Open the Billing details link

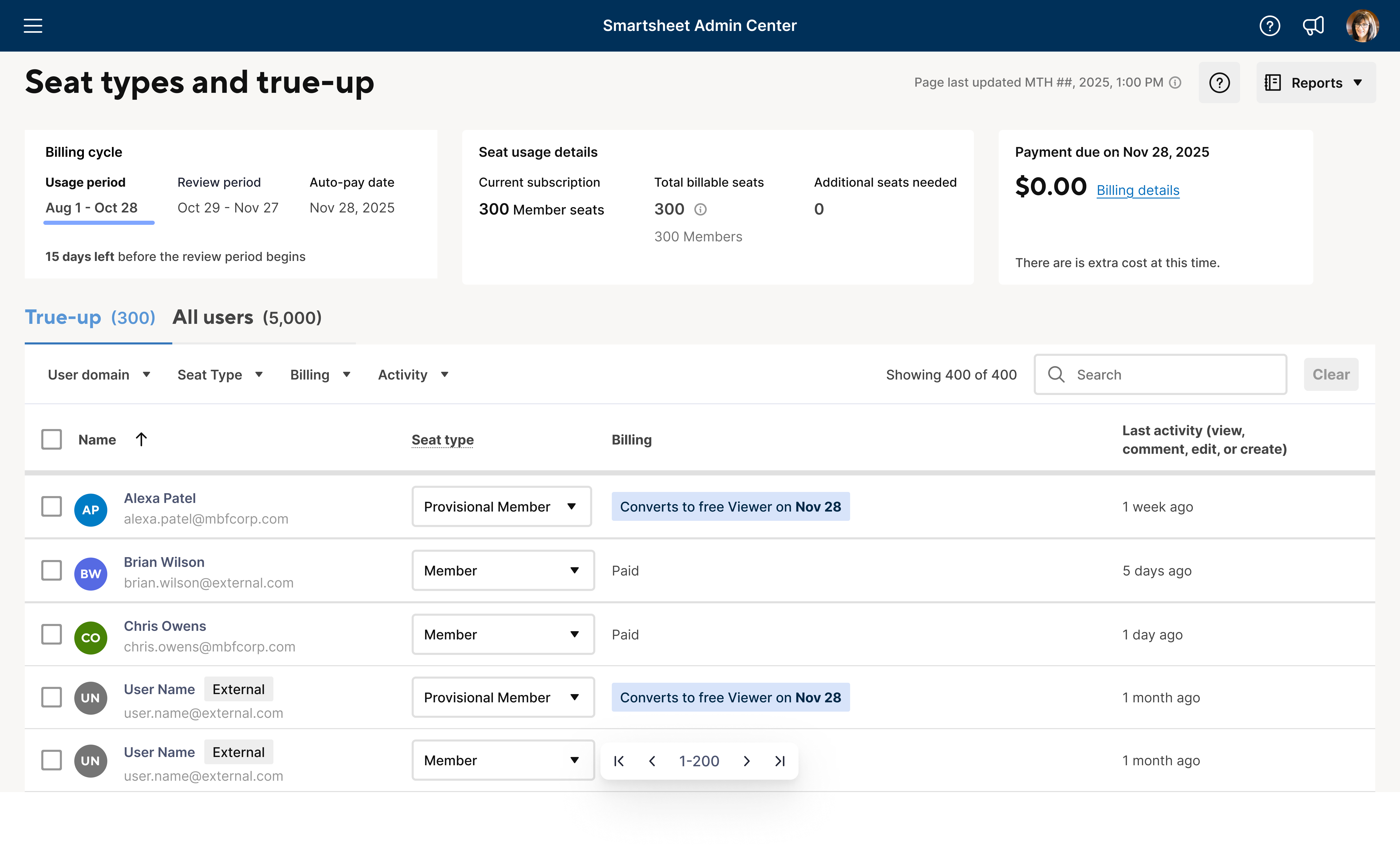click(x=1137, y=190)
